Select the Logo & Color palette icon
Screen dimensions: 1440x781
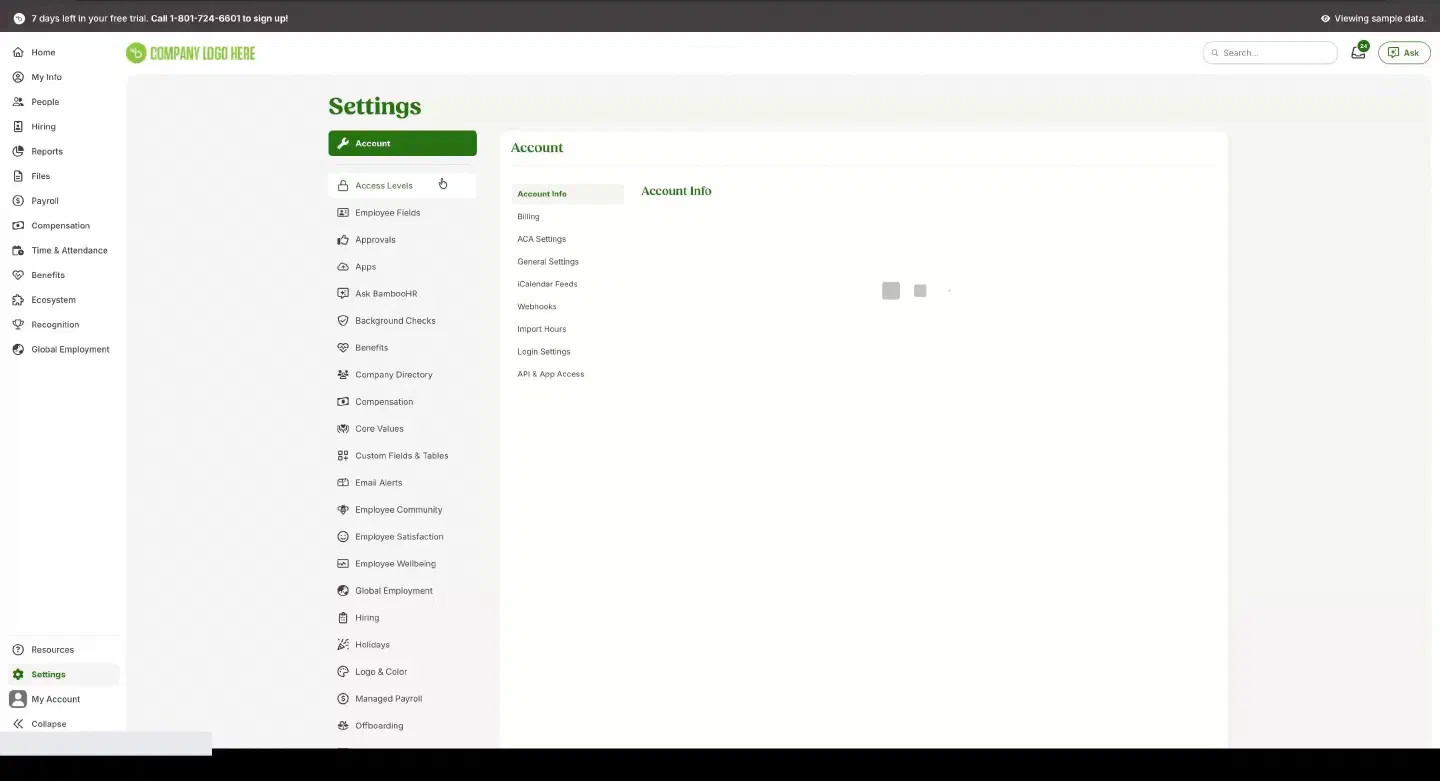coord(343,672)
